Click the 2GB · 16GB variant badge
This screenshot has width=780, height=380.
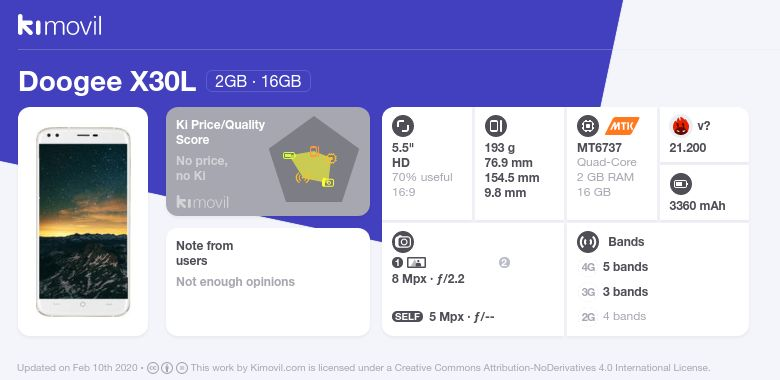point(258,81)
